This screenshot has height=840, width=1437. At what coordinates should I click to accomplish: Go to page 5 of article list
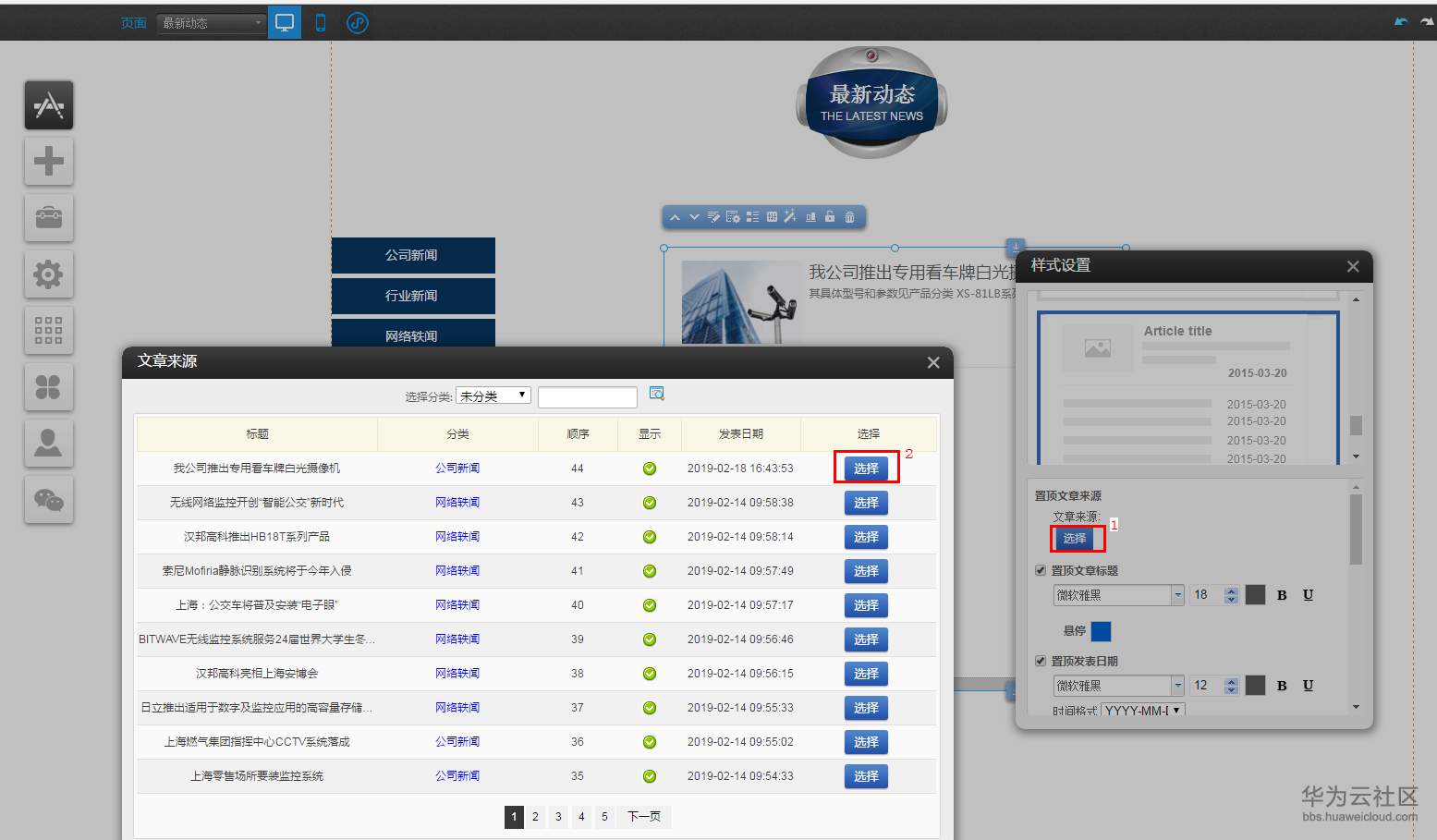pos(604,817)
